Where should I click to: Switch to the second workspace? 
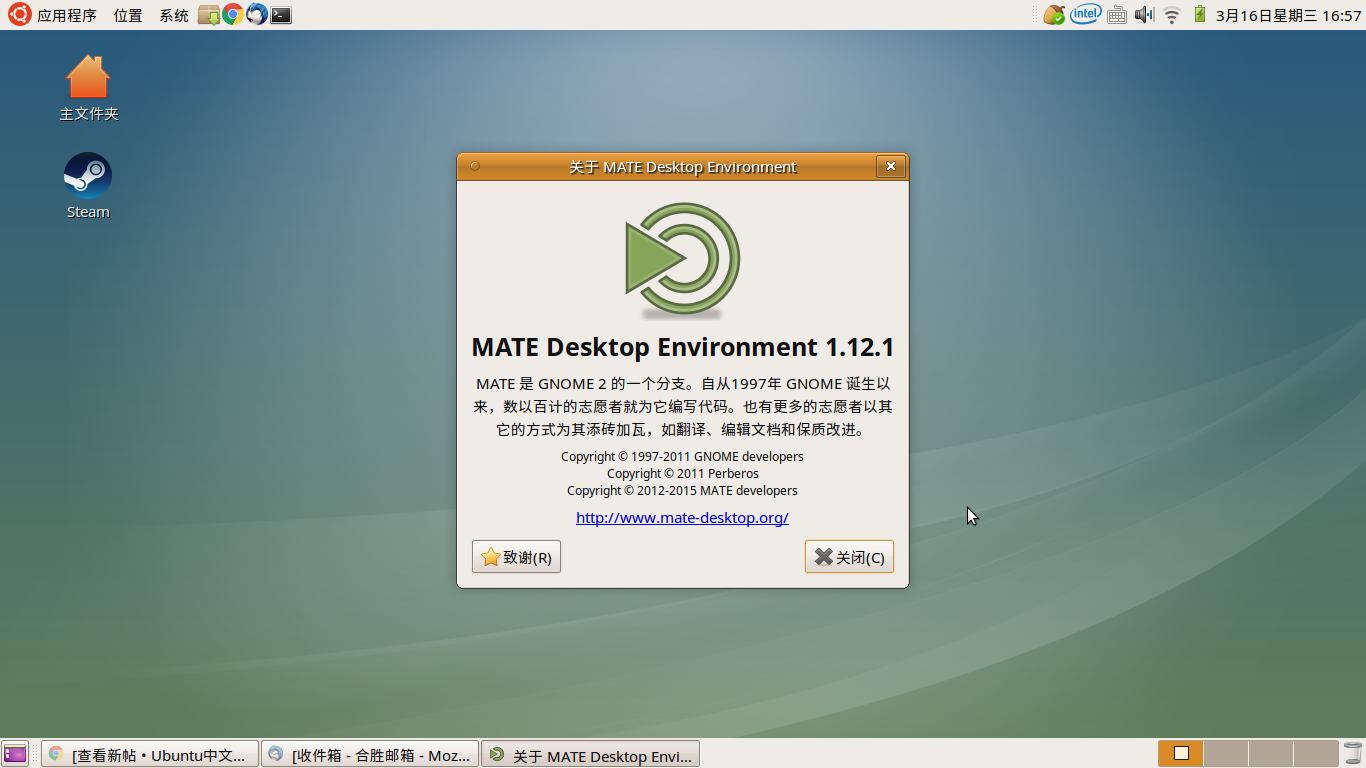[1226, 754]
